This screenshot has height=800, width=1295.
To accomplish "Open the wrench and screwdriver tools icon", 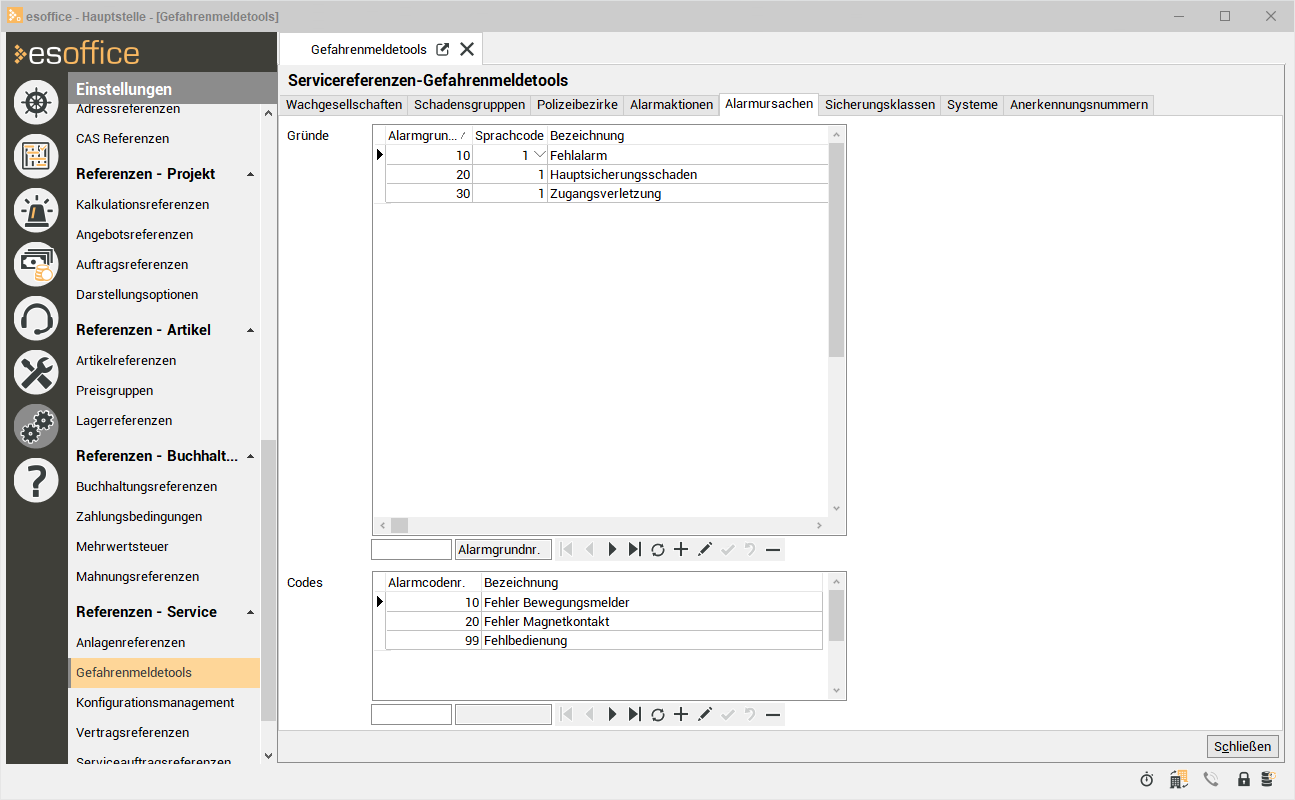I will point(36,373).
